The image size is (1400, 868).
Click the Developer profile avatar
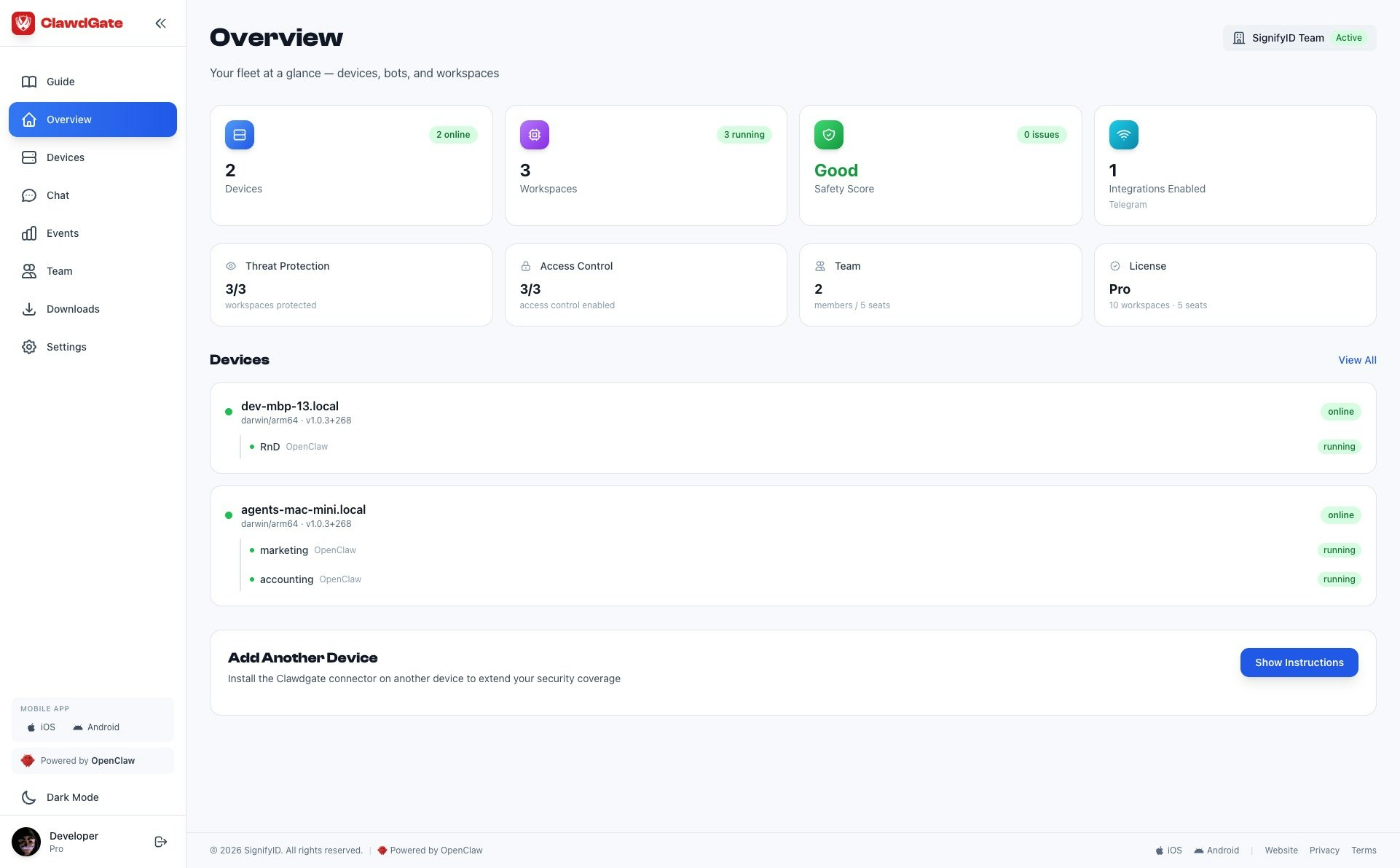click(26, 842)
